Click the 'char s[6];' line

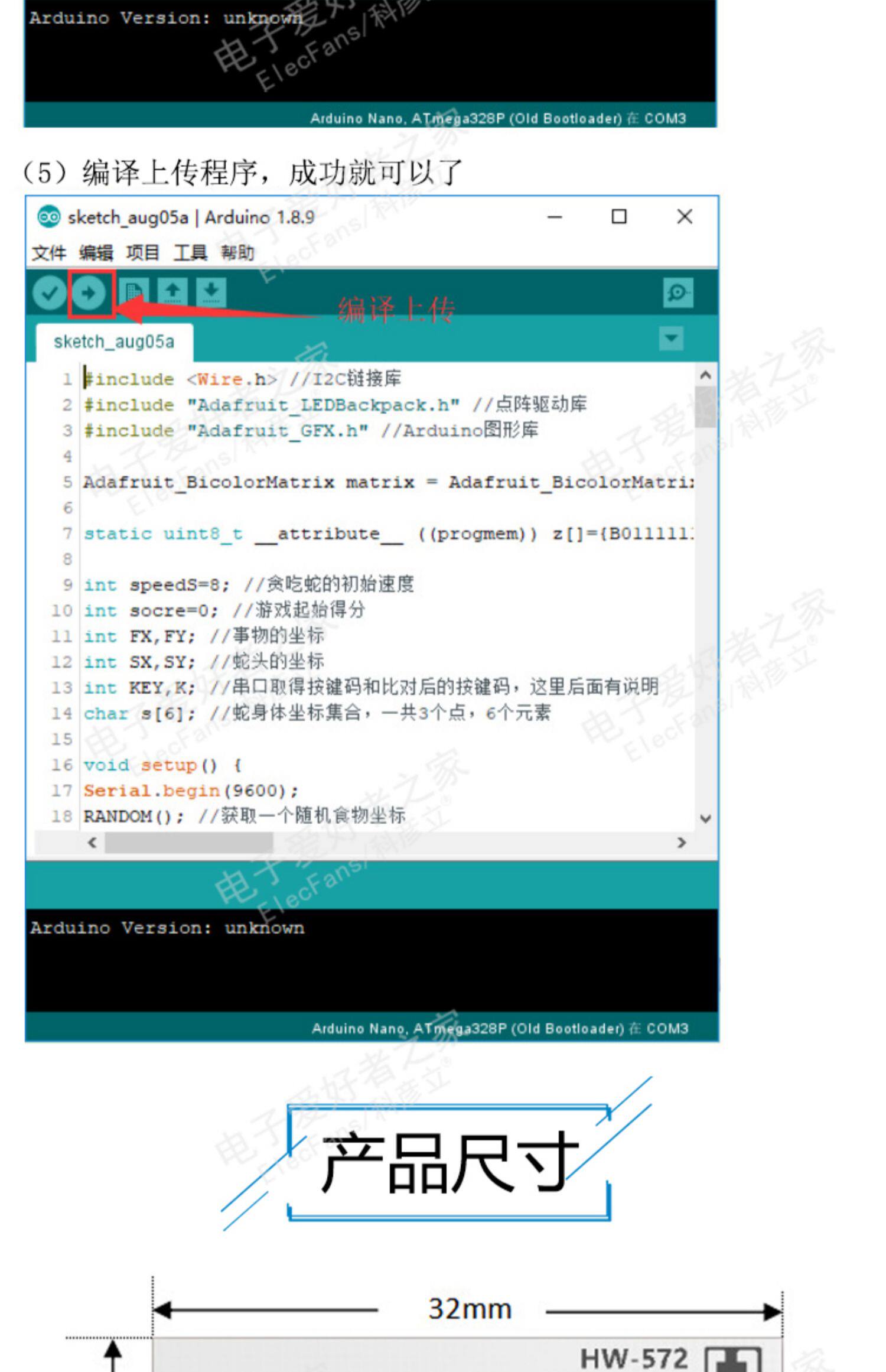pos(317,713)
